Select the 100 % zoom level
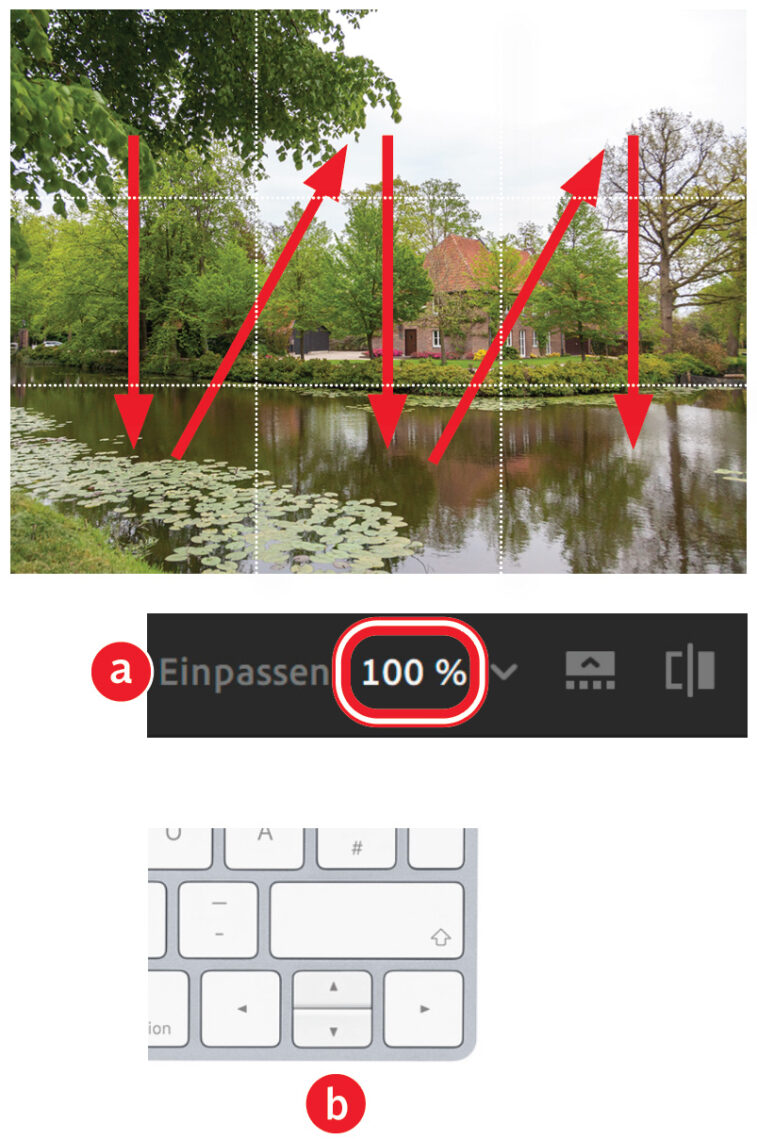757x1140 pixels. (x=413, y=672)
